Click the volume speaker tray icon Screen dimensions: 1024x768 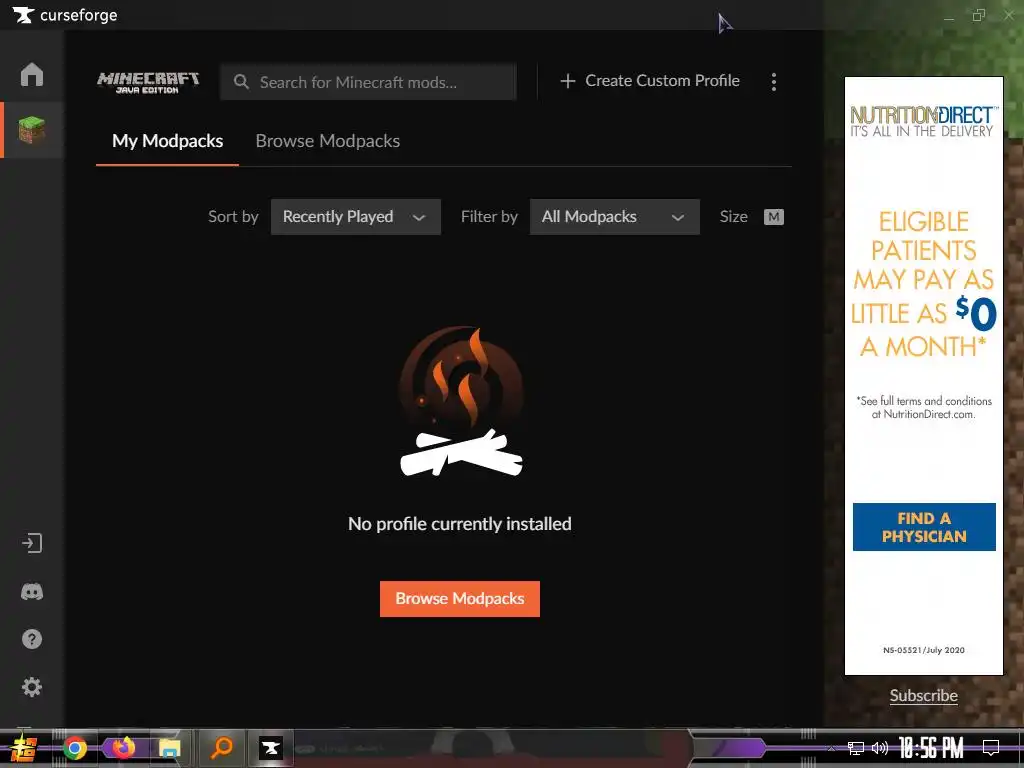click(x=880, y=748)
